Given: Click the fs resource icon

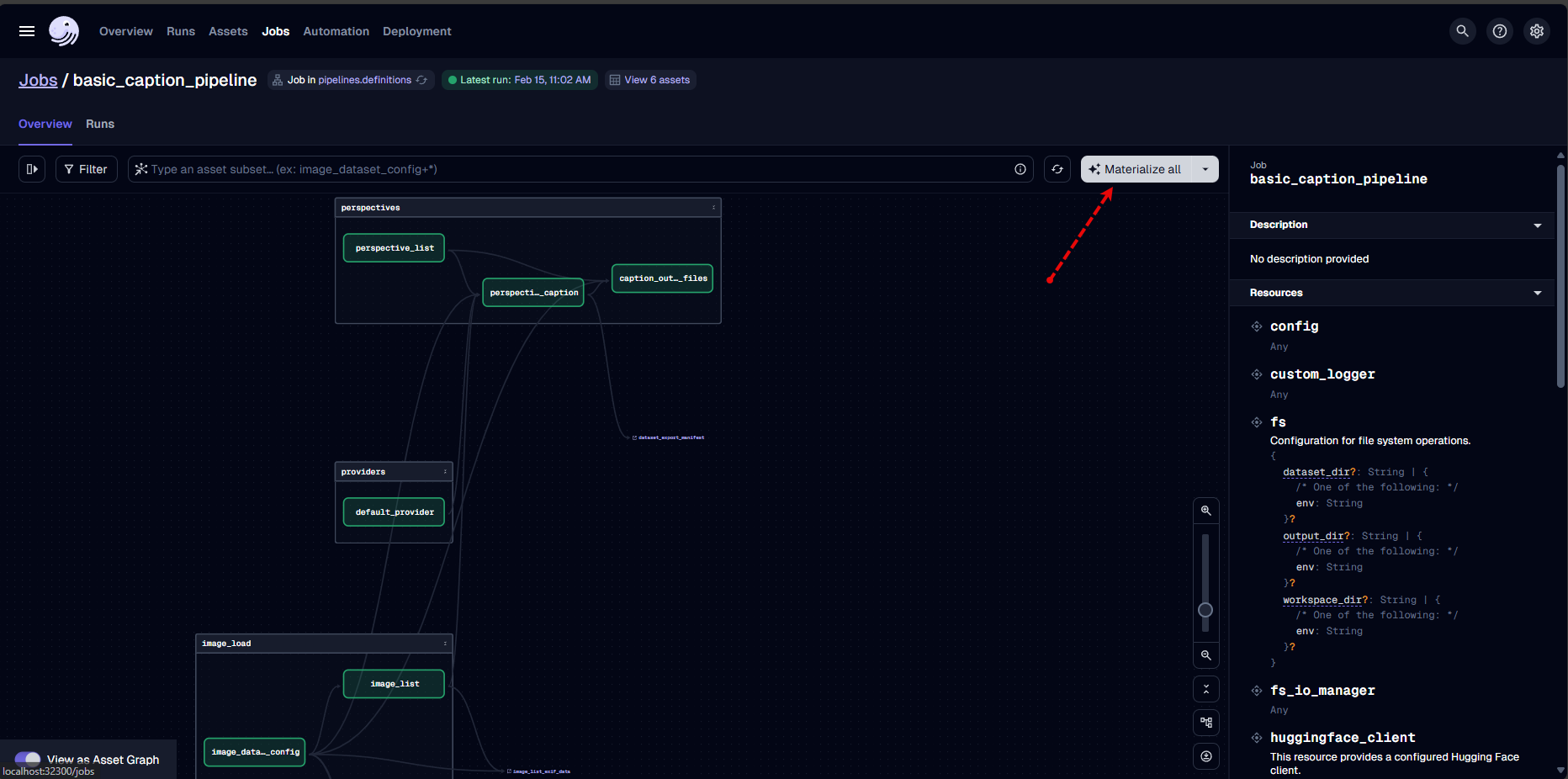Looking at the screenshot, I should pos(1257,422).
